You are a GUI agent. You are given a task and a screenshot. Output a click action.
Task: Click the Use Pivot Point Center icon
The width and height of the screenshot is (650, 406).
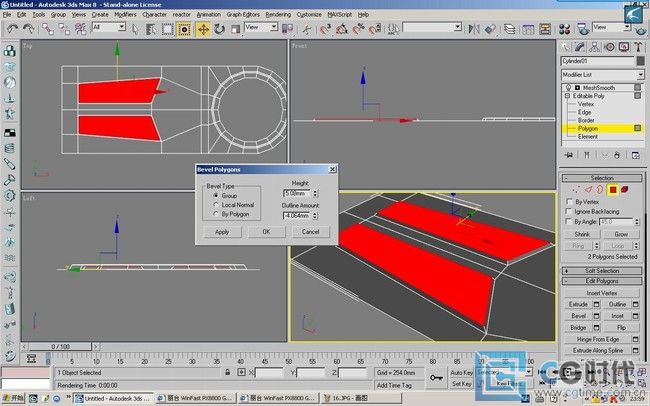pos(287,29)
